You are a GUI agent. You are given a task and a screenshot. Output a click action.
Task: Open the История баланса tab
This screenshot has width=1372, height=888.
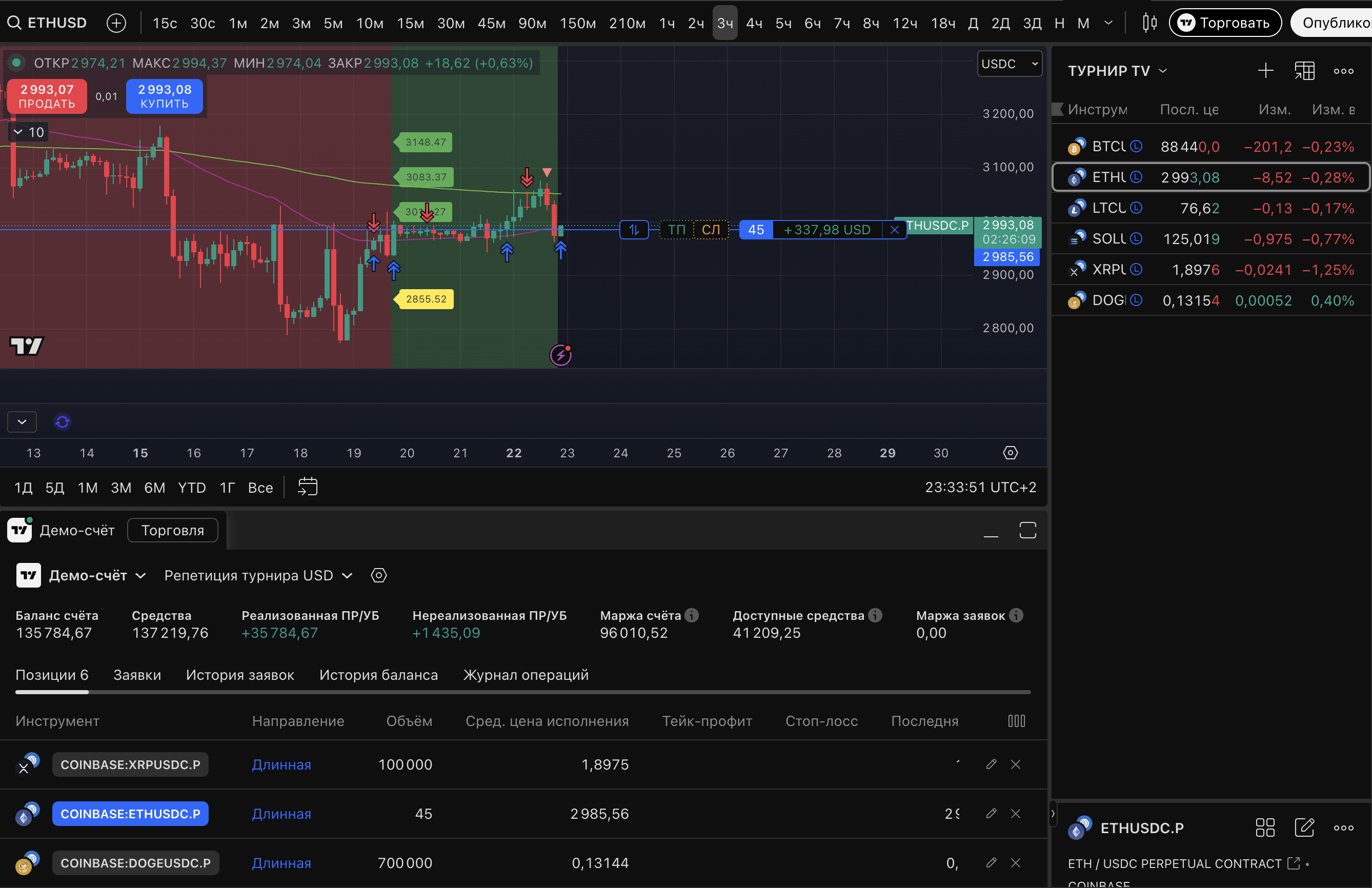(x=378, y=675)
